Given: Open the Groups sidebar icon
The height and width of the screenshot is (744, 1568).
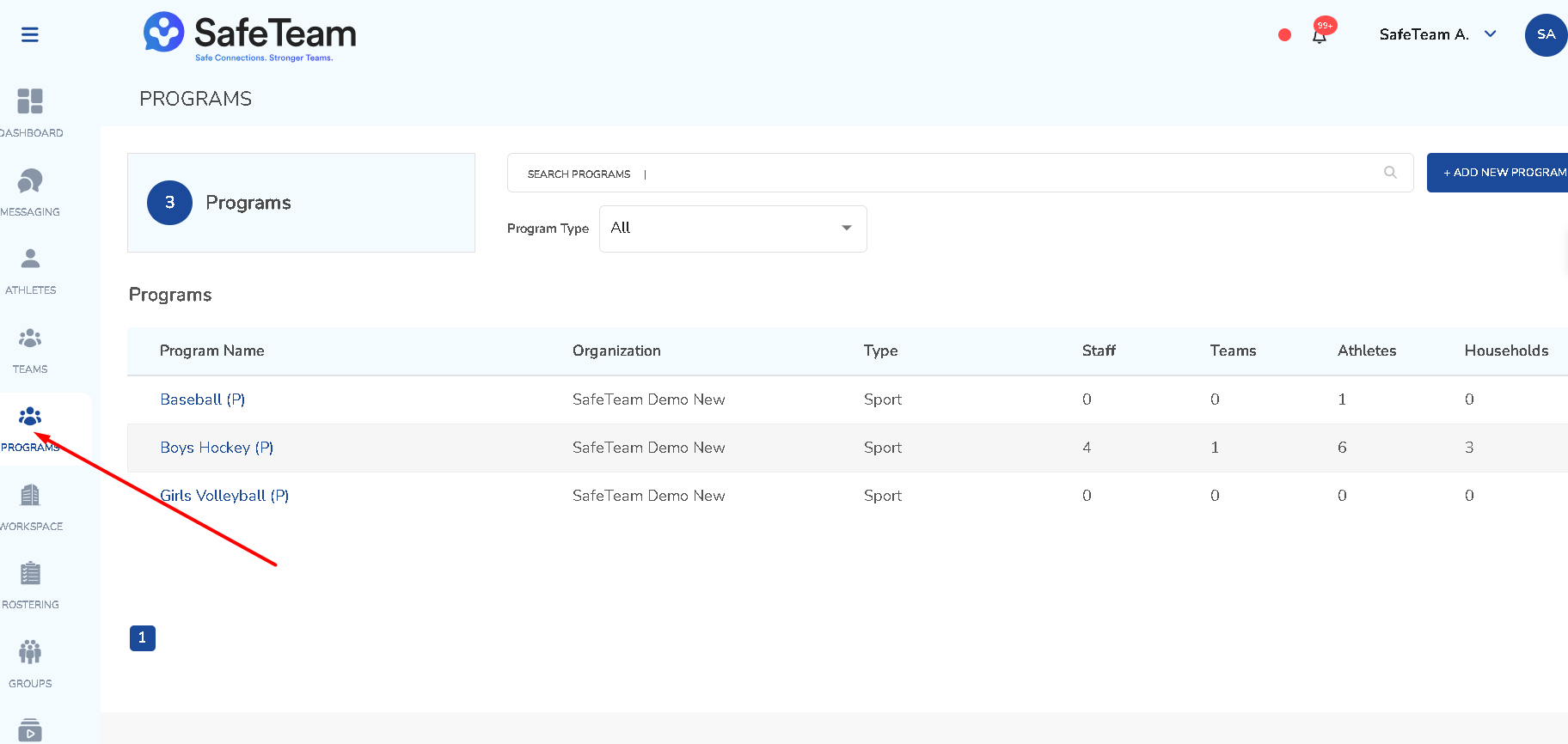Looking at the screenshot, I should tap(30, 652).
